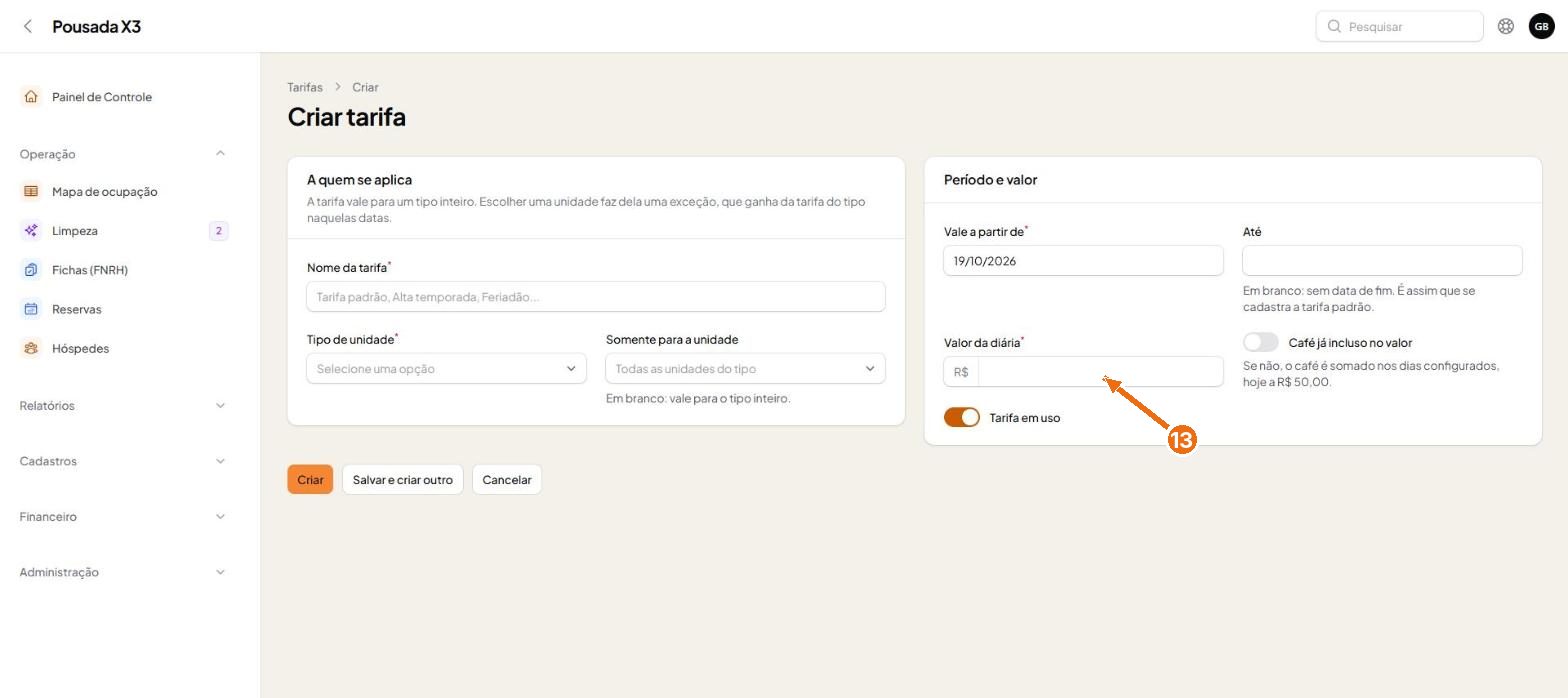The height and width of the screenshot is (698, 1568).
Task: Expand the Financeiro sidebar group
Action: [x=123, y=516]
